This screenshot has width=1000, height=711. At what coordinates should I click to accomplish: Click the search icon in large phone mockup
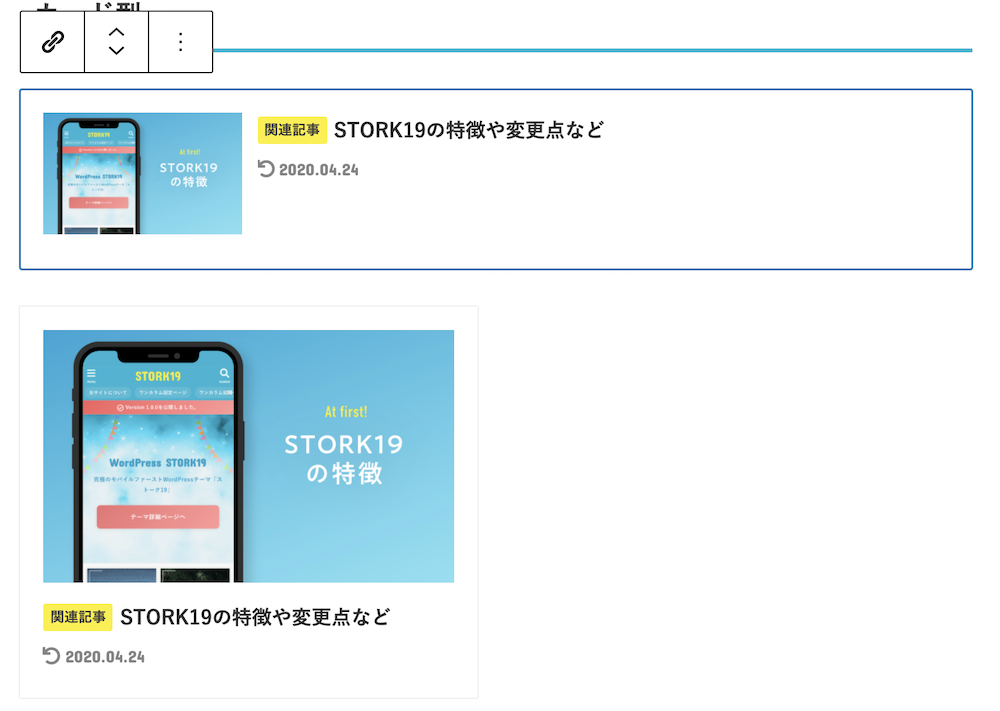pos(224,374)
